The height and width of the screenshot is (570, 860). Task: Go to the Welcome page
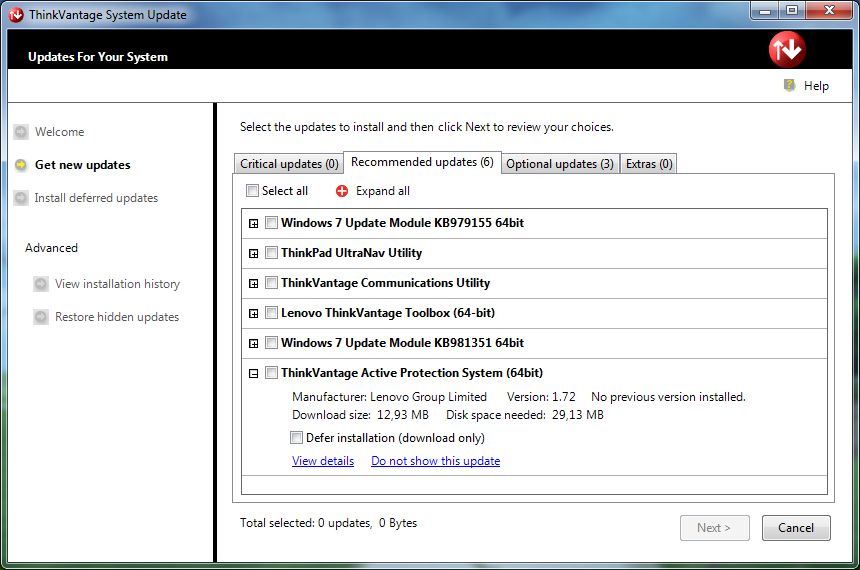pos(59,132)
